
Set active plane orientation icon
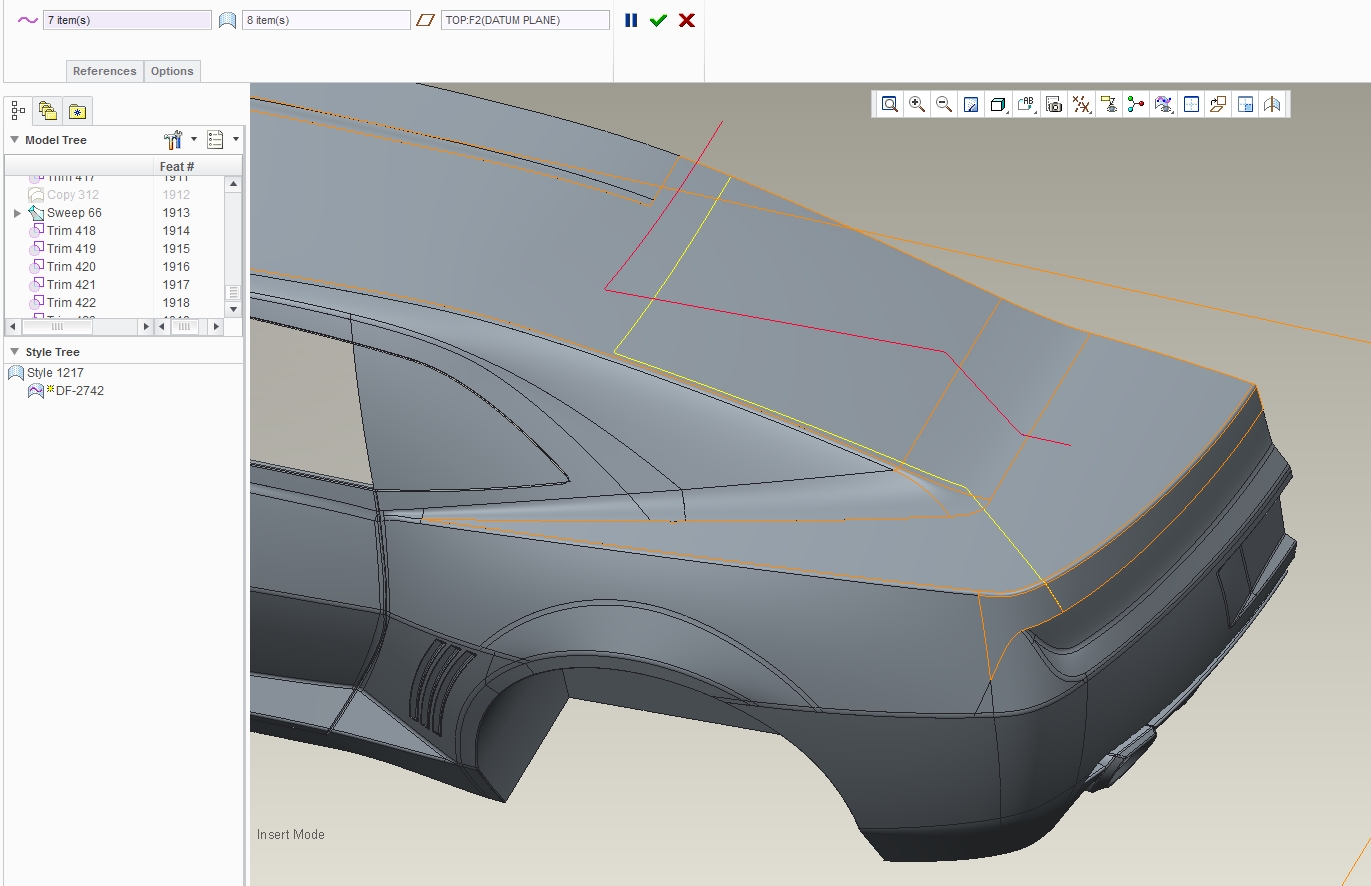coord(1217,104)
